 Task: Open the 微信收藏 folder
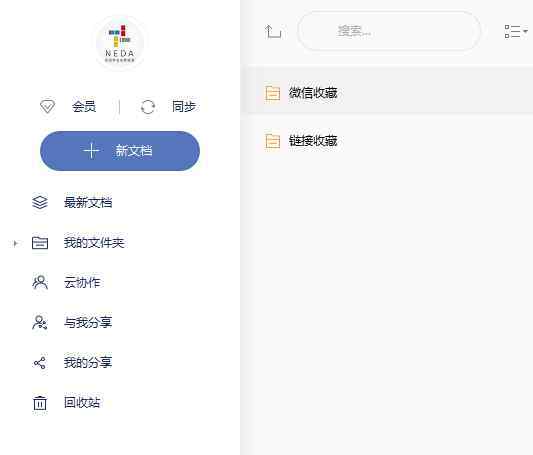[386, 92]
